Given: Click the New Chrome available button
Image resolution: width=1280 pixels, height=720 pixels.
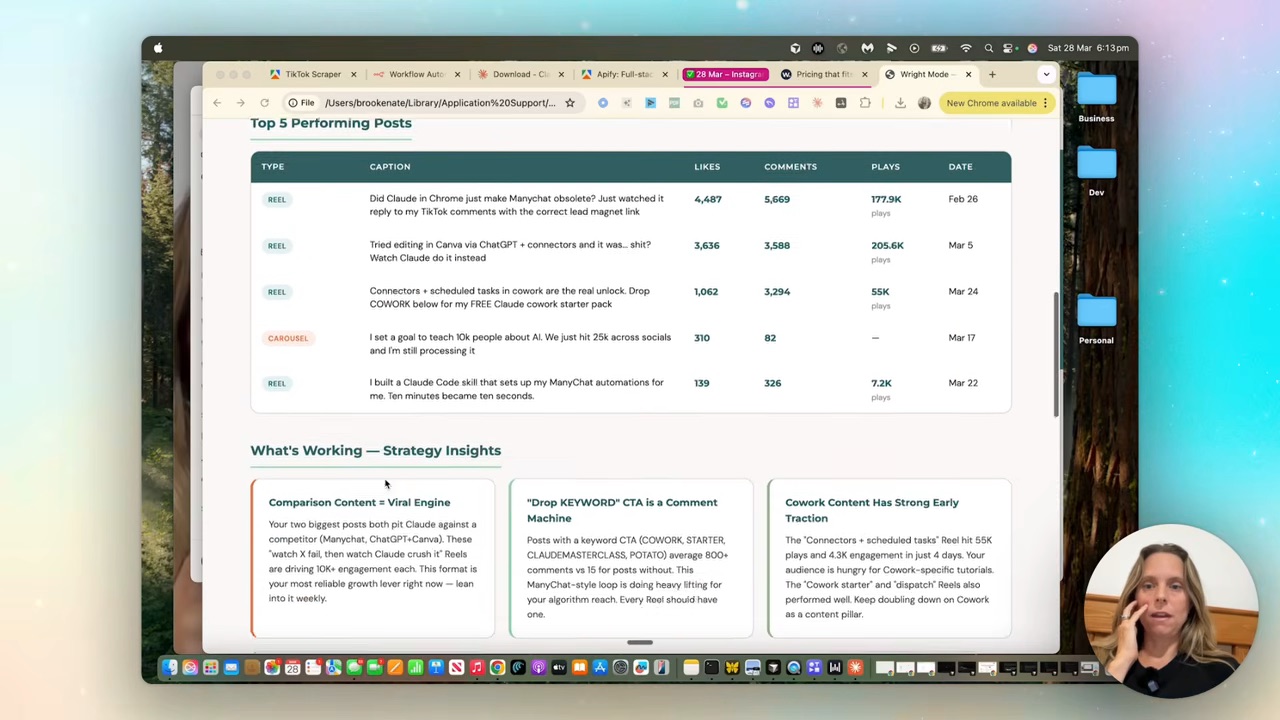Looking at the screenshot, I should coord(991,103).
